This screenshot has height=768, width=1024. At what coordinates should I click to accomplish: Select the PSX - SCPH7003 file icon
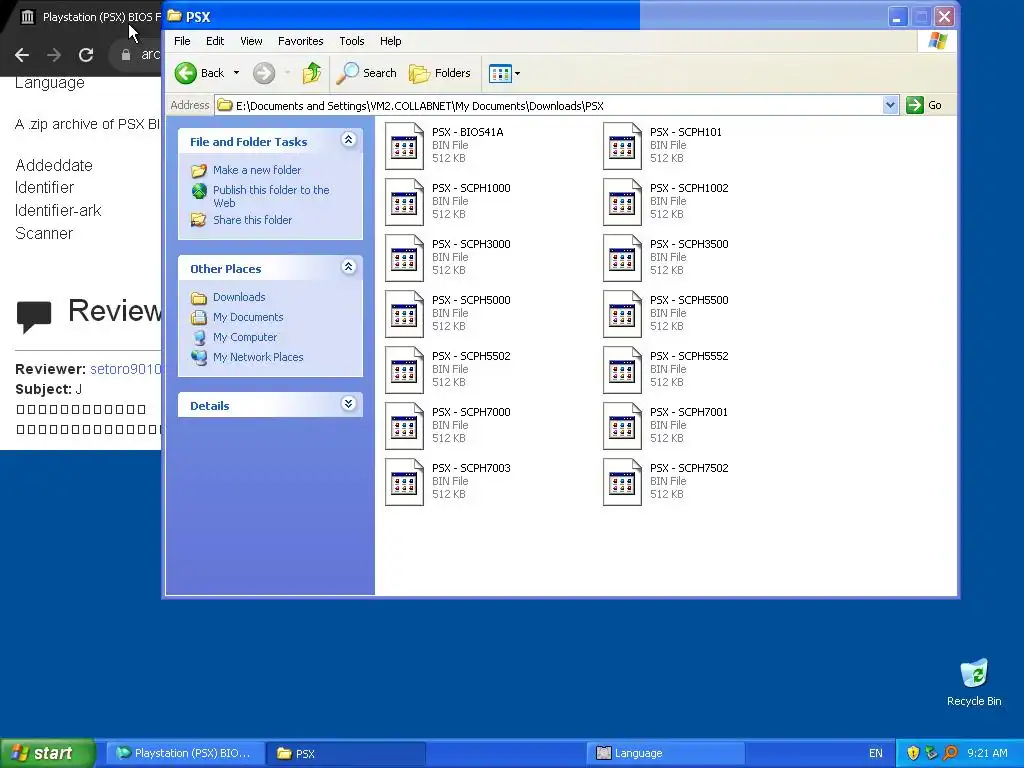click(x=404, y=483)
